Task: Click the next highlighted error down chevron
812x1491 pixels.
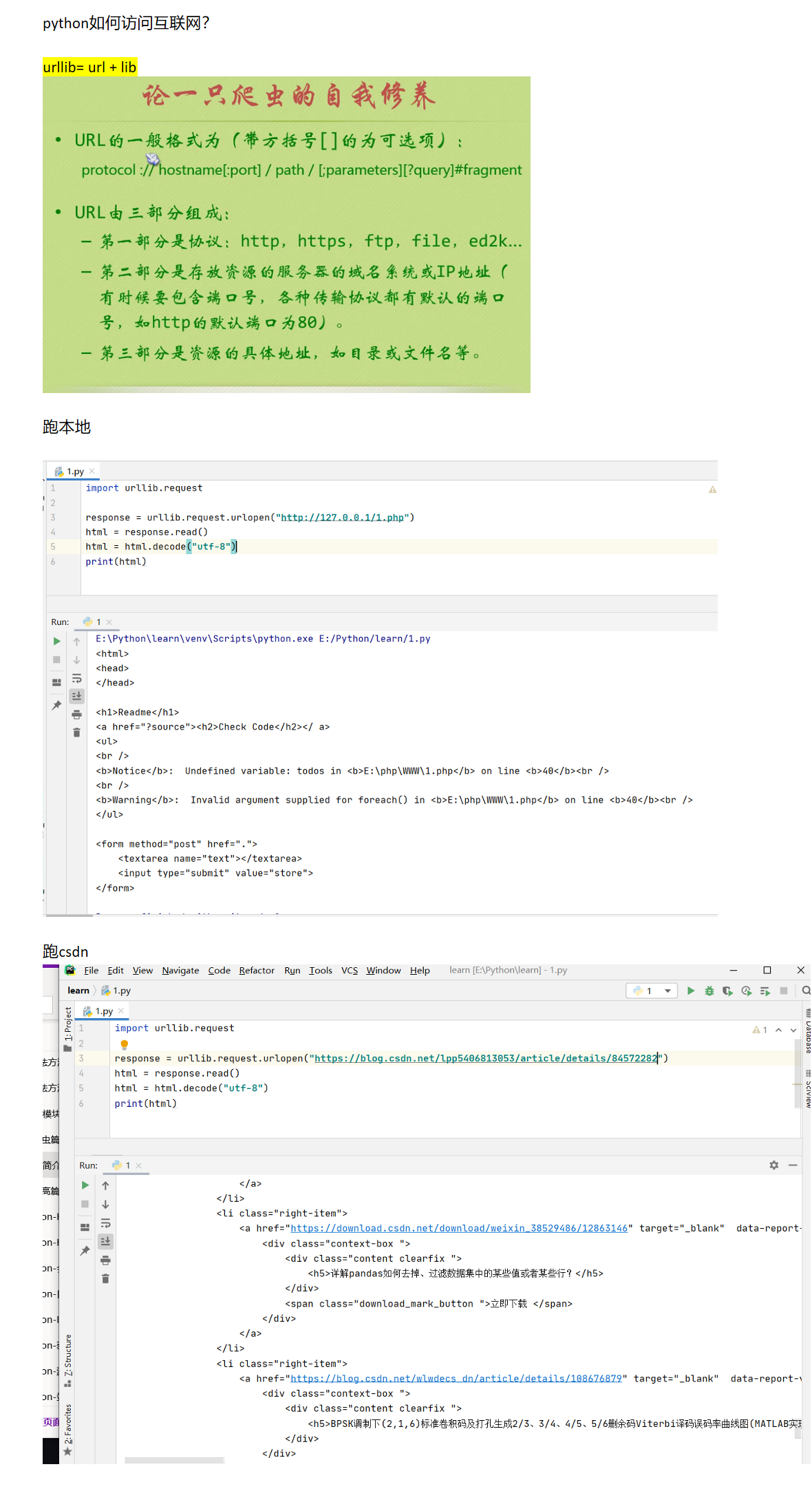Action: pyautogui.click(x=793, y=1030)
